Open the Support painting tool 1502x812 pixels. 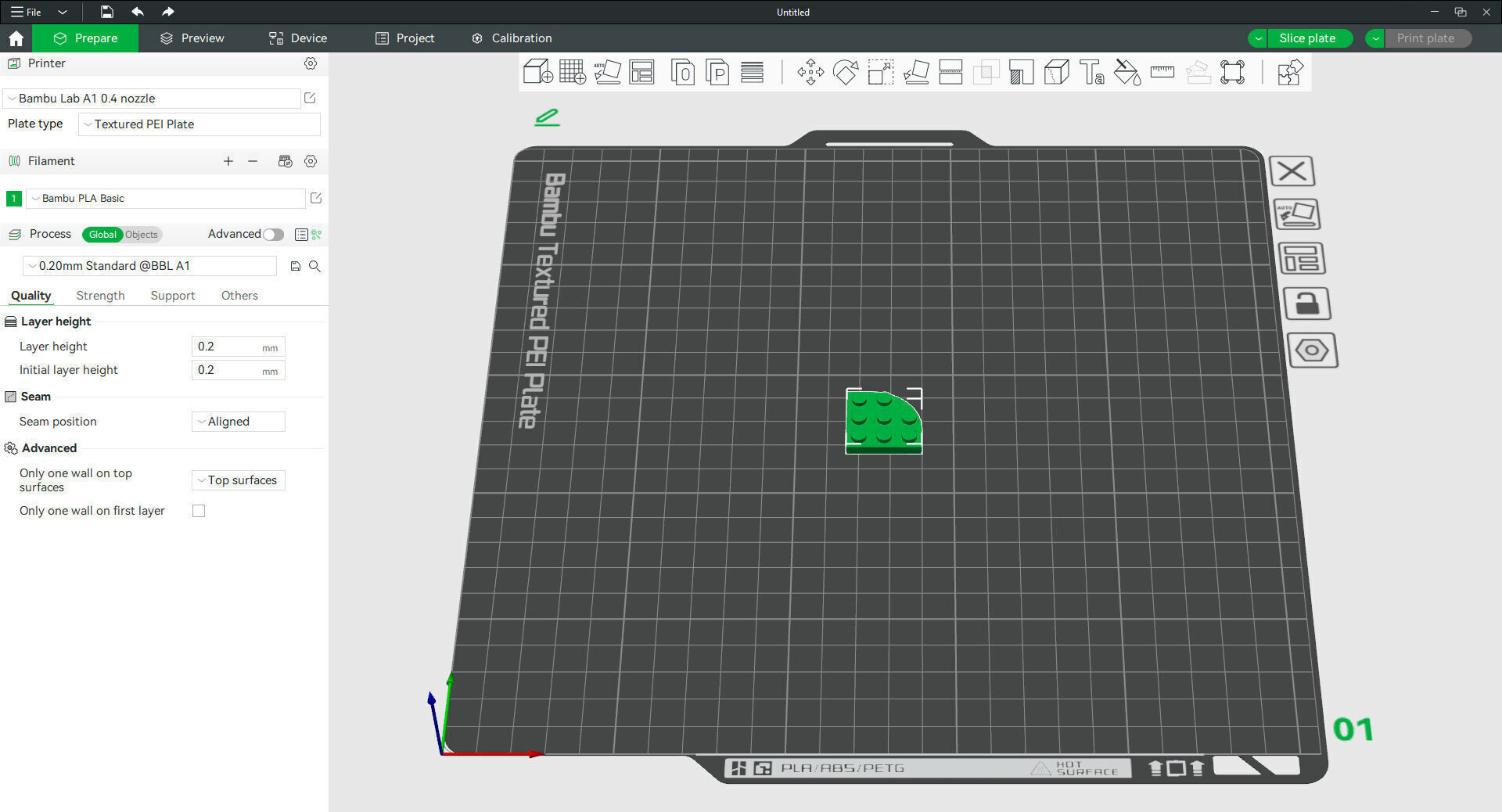click(x=1021, y=73)
